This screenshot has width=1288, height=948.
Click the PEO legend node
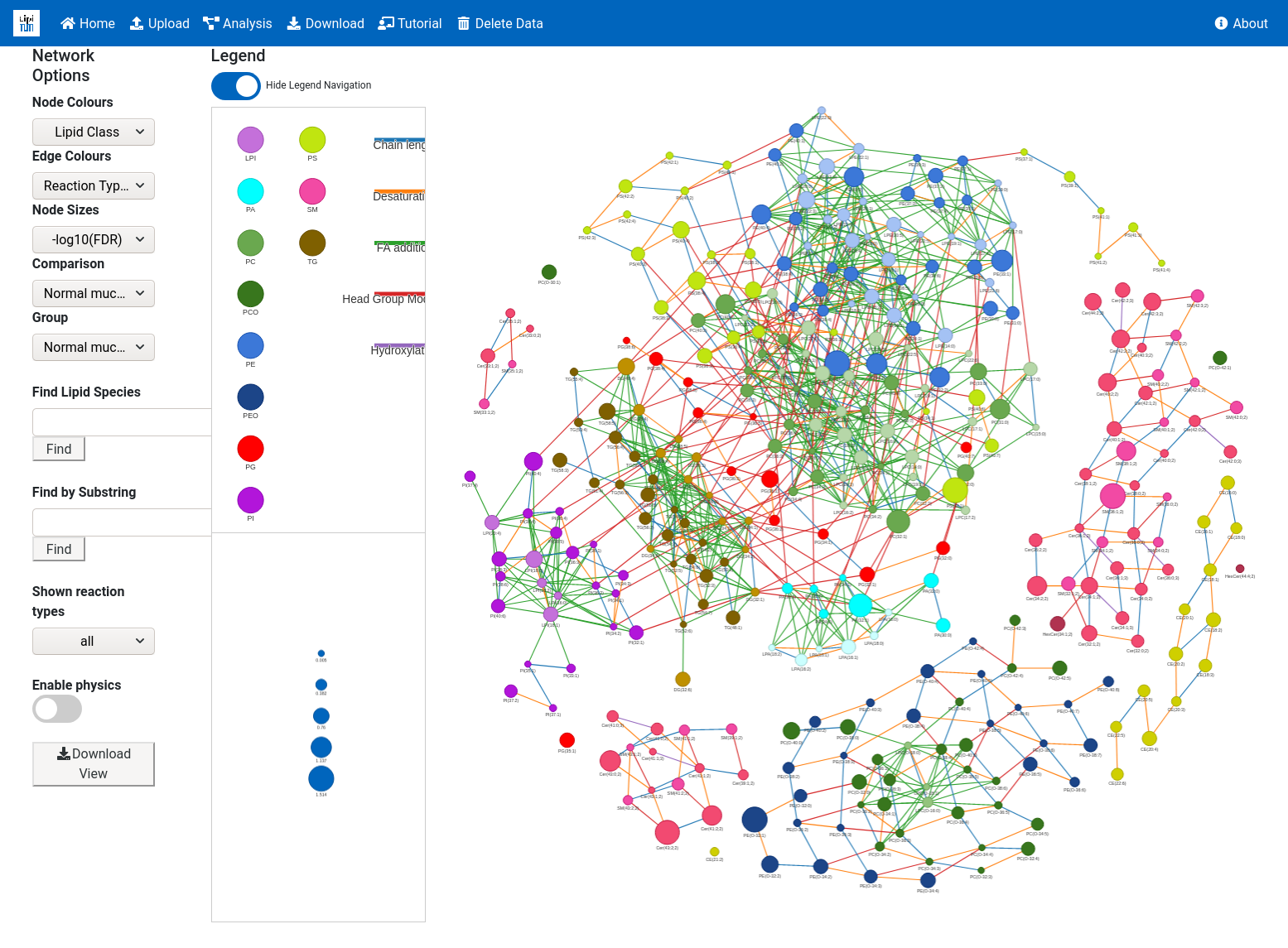point(251,397)
